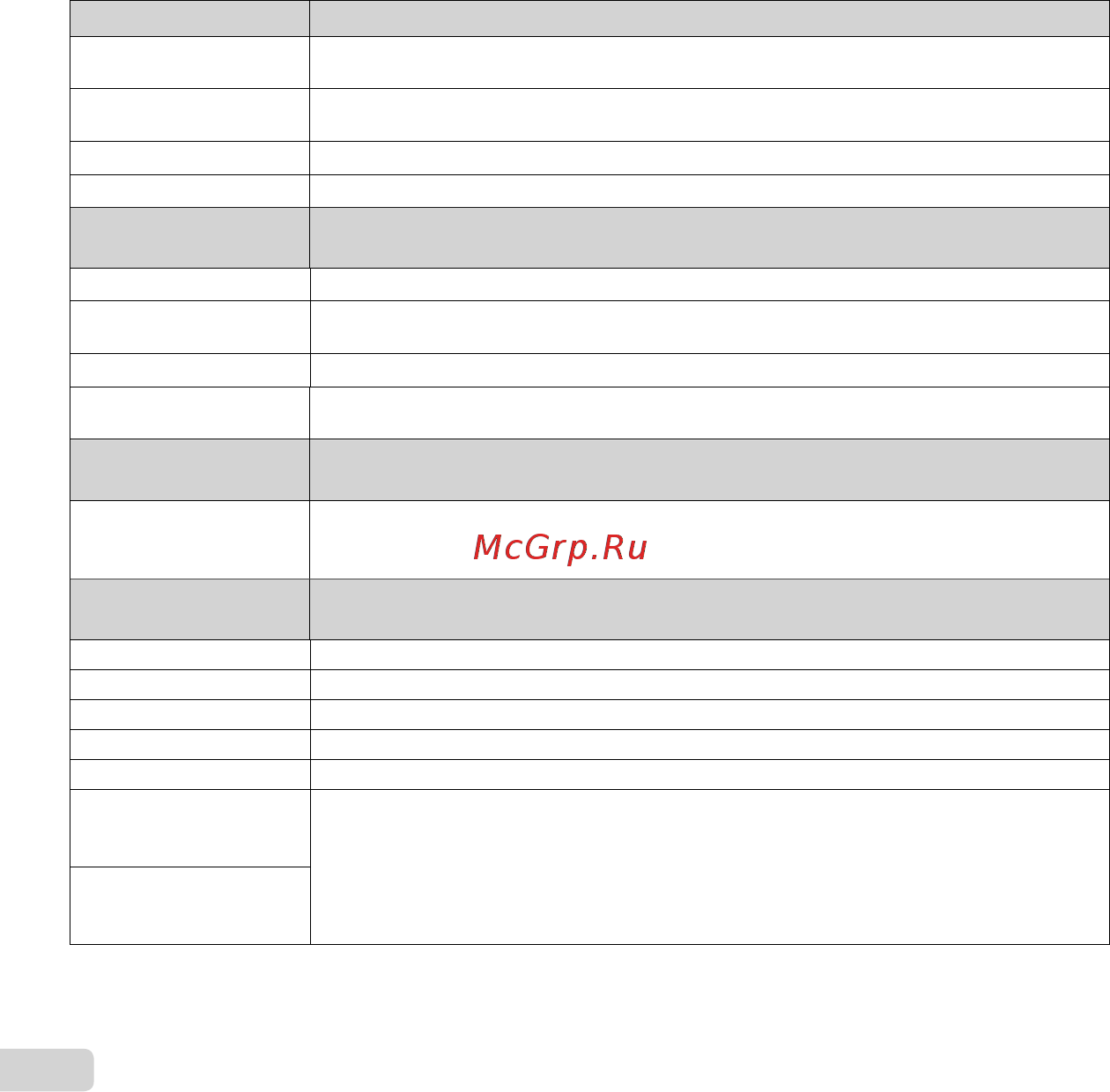Select the narrow cell beside the watermark row
Image resolution: width=1110 pixels, height=1092 pixels.
pos(189,540)
